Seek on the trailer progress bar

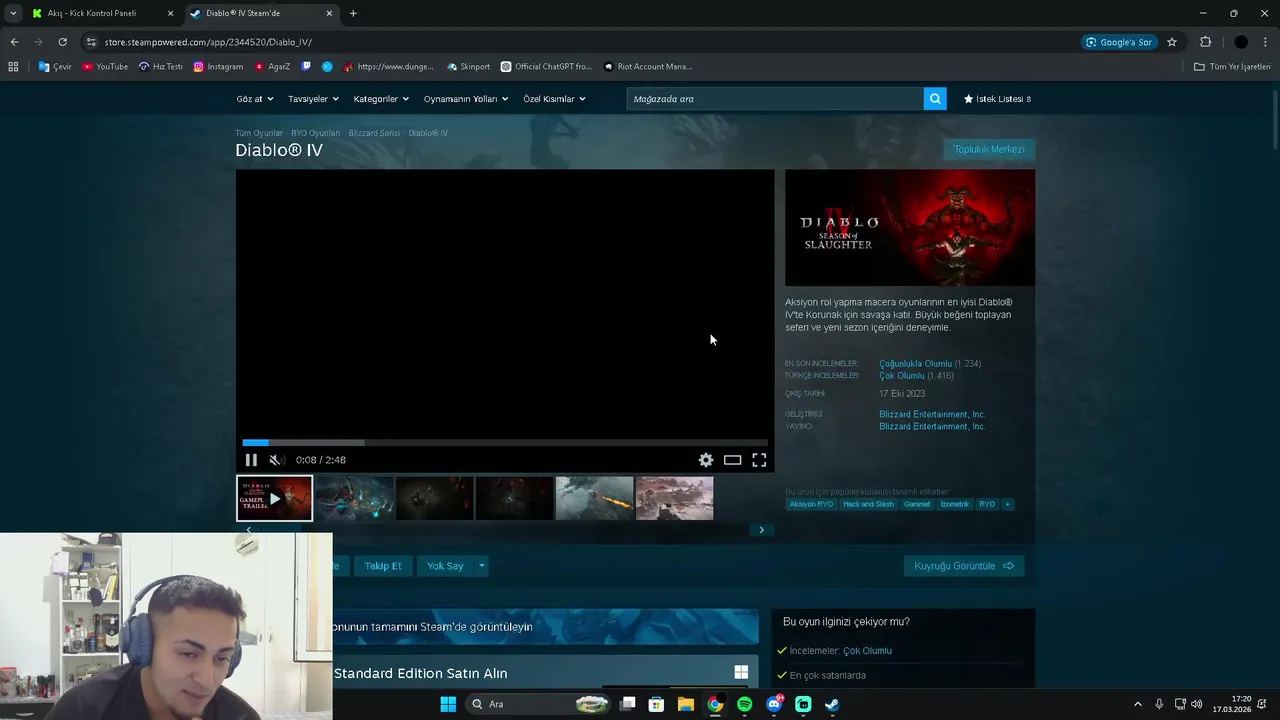pyautogui.click(x=505, y=442)
